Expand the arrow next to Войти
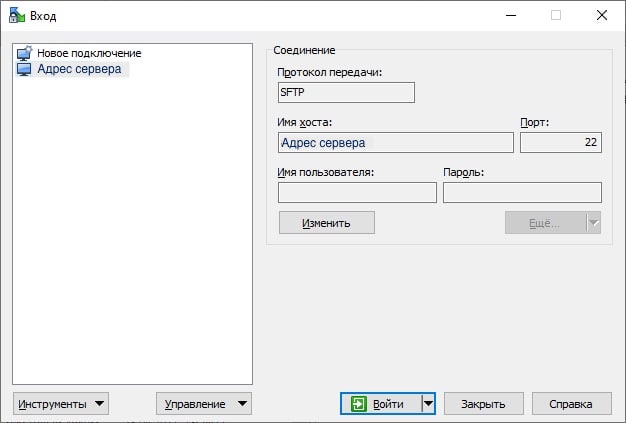 428,404
